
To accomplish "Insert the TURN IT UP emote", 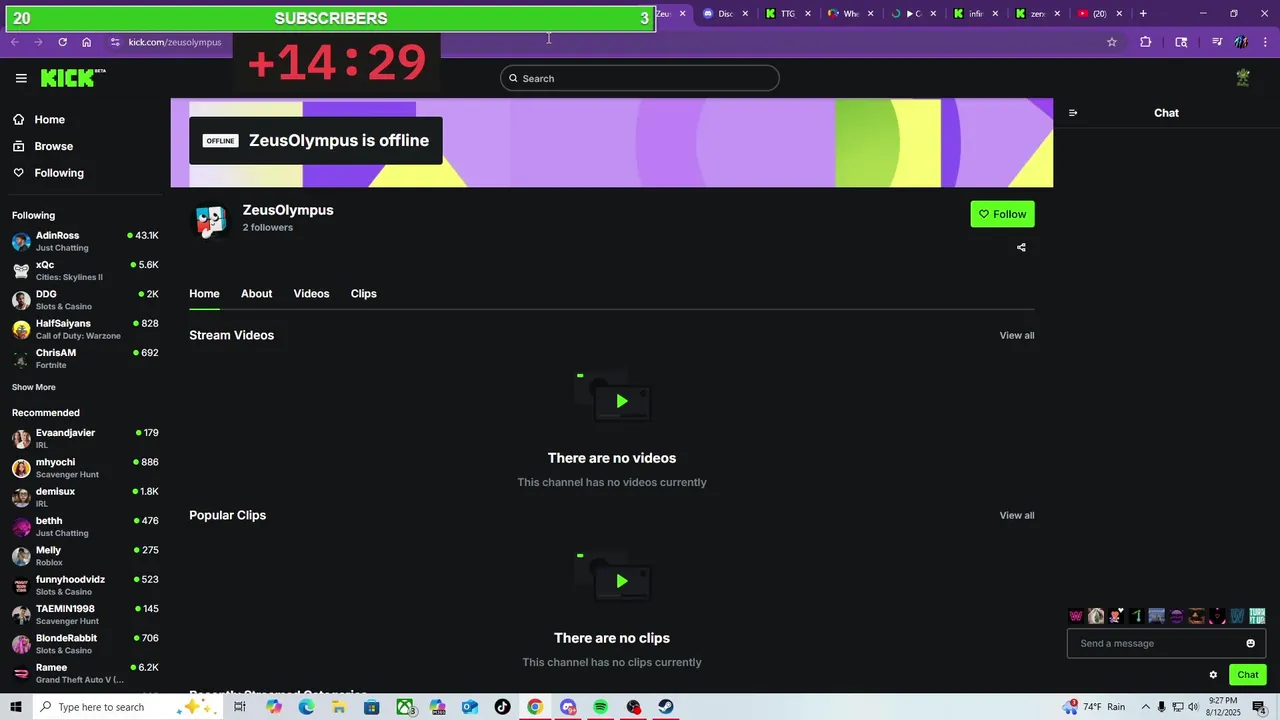I will click(1257, 616).
